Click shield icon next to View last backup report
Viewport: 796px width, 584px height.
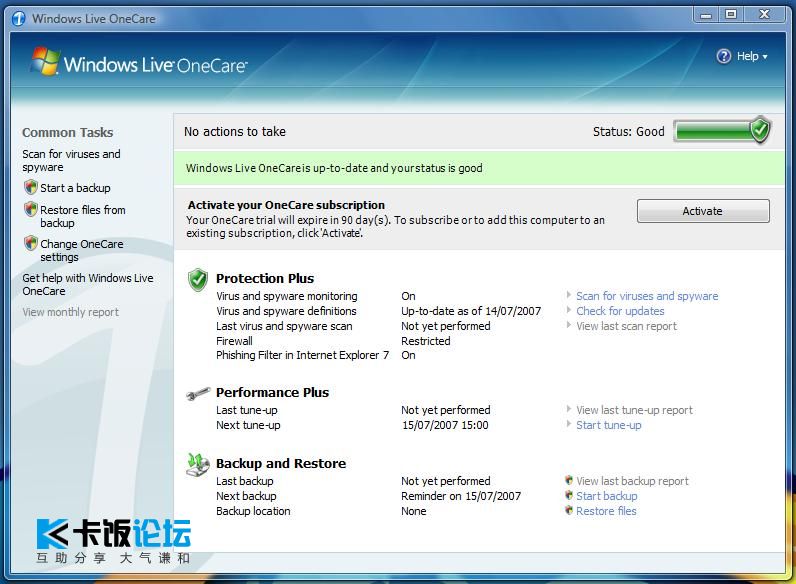tap(569, 480)
